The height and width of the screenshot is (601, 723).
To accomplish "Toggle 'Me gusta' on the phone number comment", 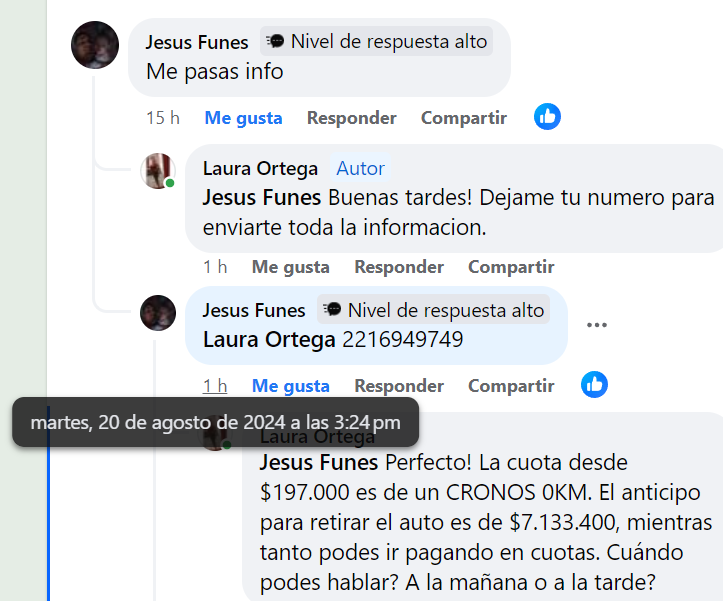I will pos(290,386).
